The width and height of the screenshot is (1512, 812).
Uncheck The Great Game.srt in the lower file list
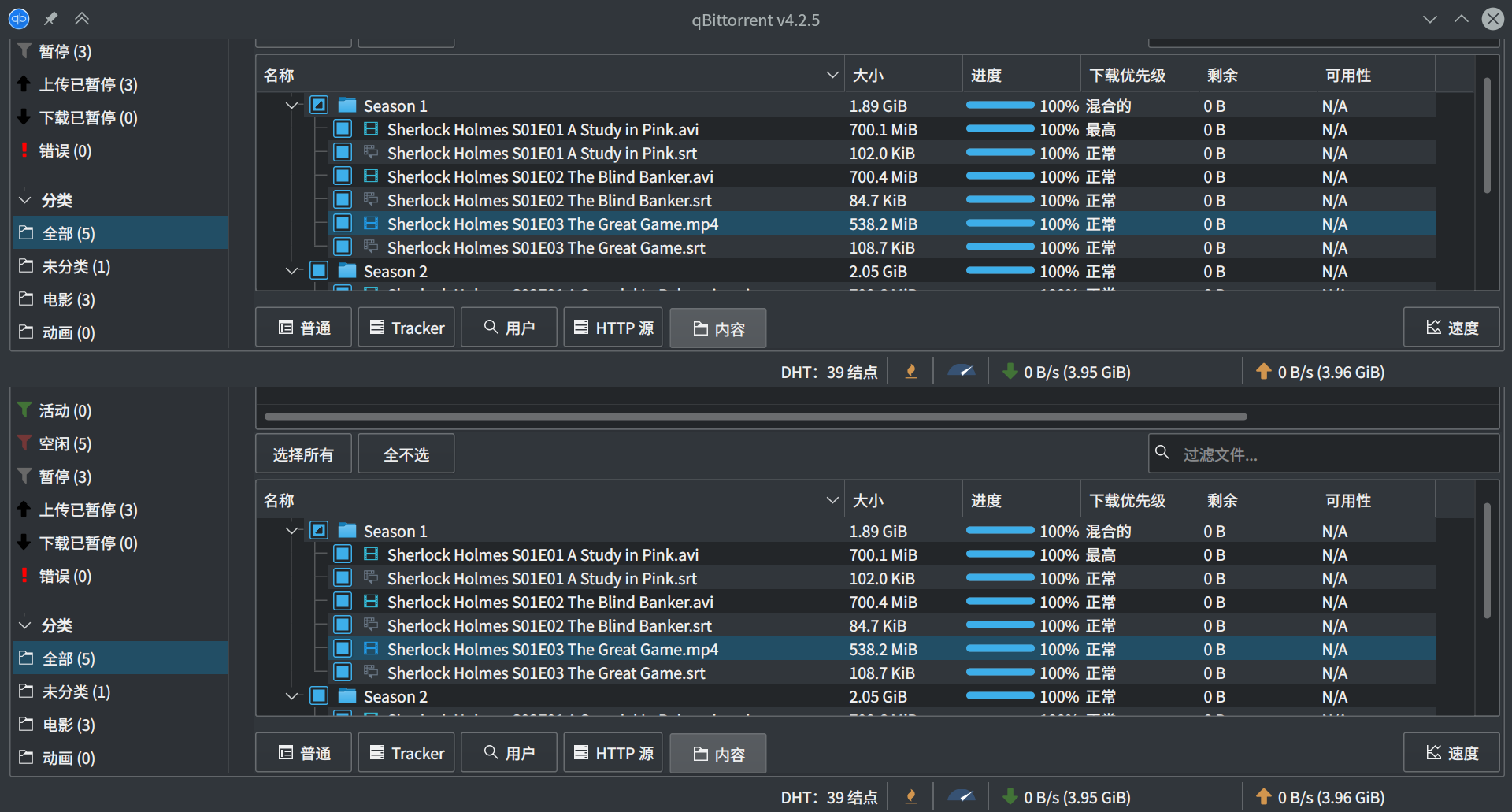(343, 672)
